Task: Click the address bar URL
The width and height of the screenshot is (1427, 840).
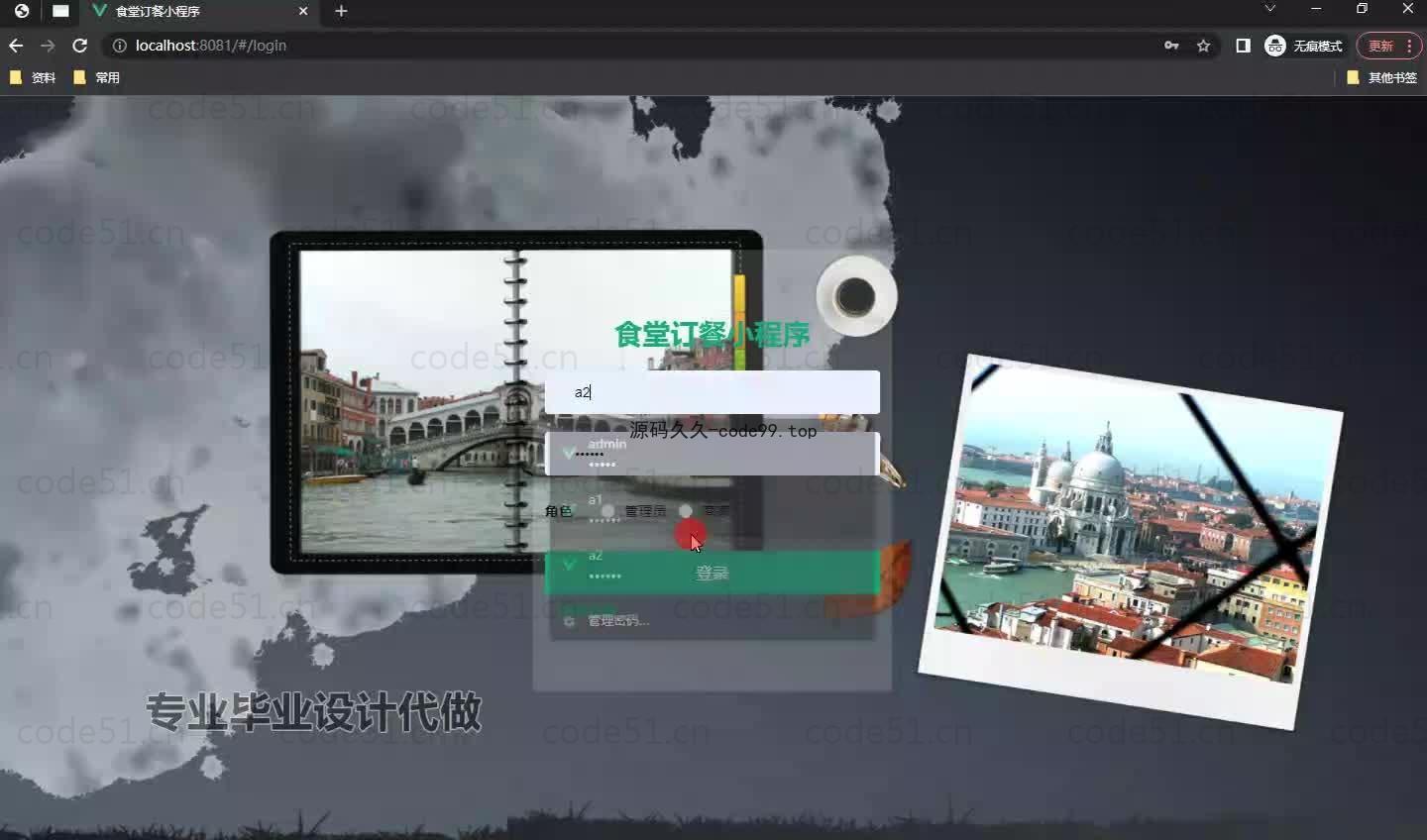Action: (x=211, y=46)
